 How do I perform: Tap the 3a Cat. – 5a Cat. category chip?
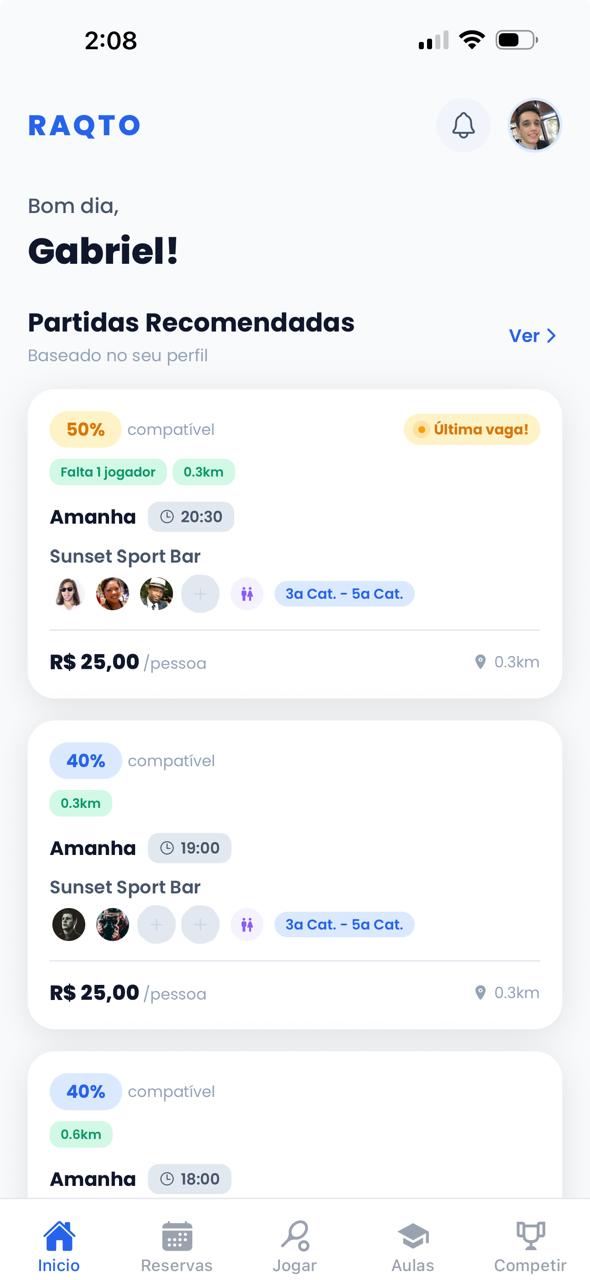[344, 593]
